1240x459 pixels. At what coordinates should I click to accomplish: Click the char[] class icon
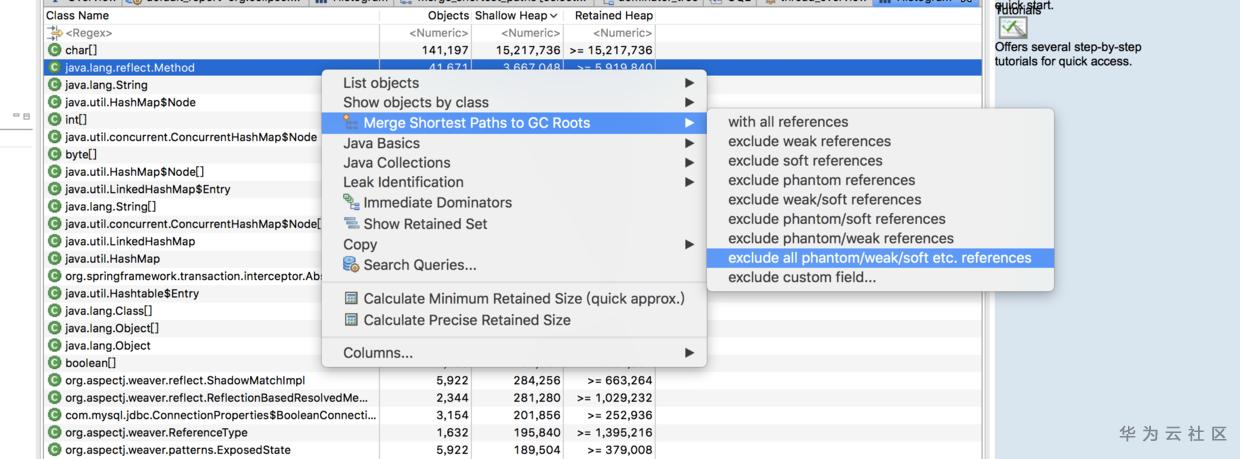click(54, 50)
